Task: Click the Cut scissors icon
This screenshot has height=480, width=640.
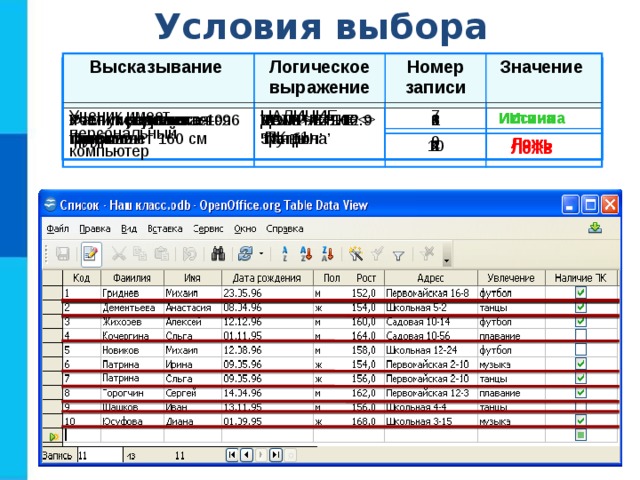Action: point(119,254)
